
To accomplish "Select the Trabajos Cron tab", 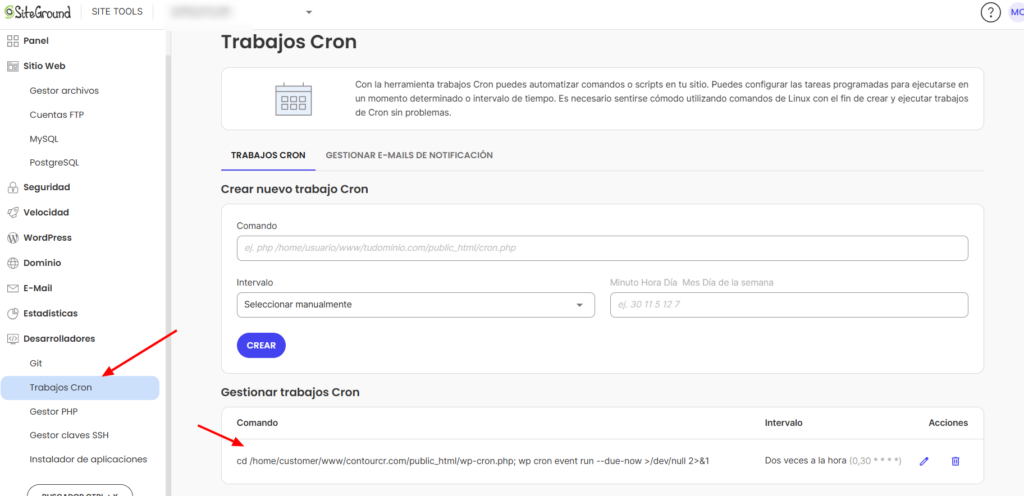I will tap(267, 155).
